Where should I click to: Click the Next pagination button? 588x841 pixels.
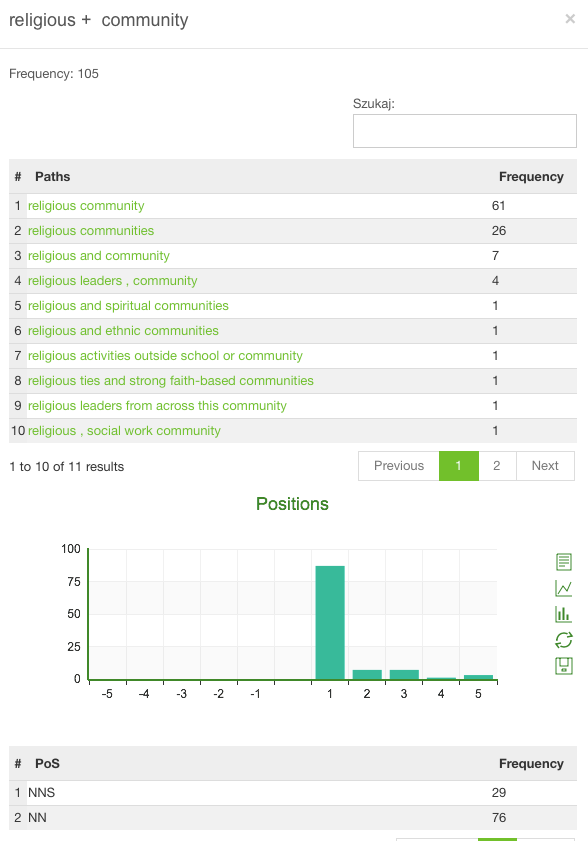(x=545, y=466)
